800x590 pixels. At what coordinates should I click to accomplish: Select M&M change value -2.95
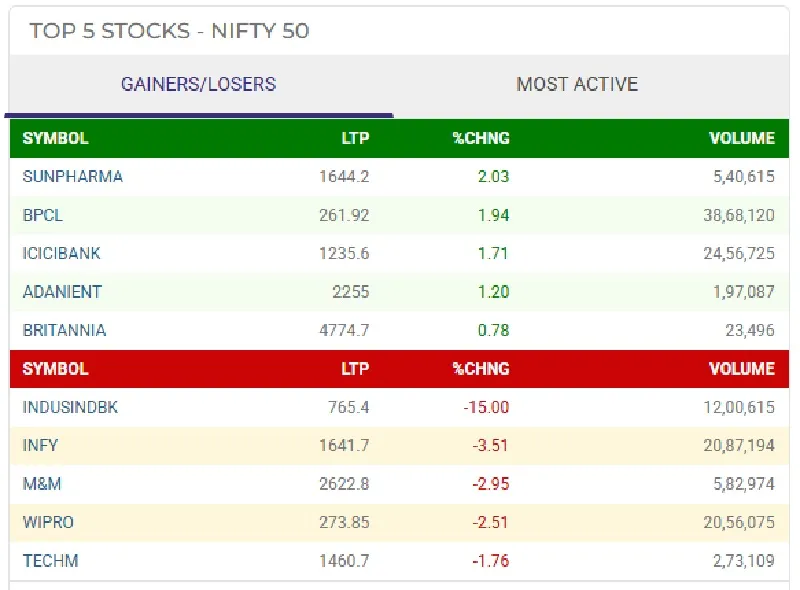491,484
